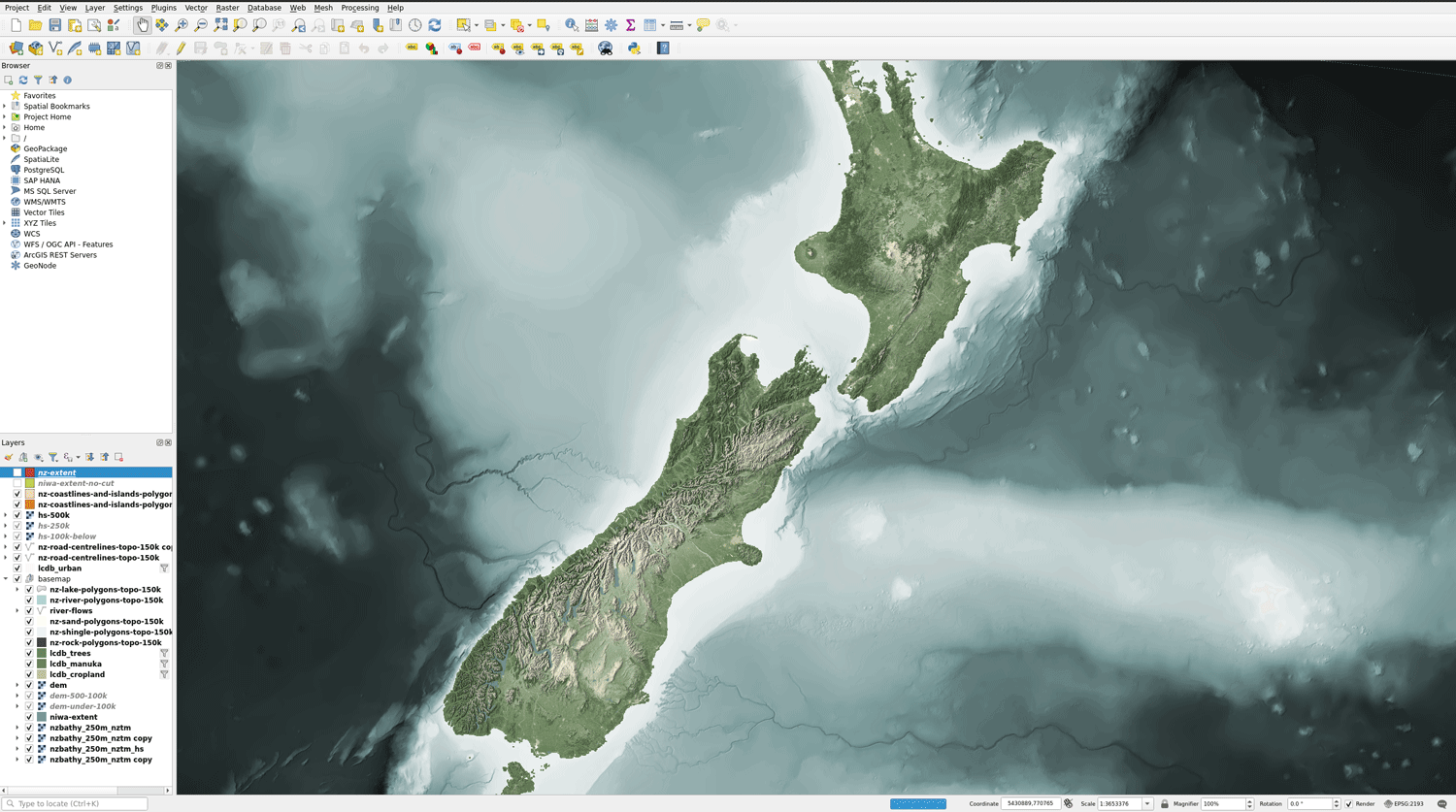Select the Pan Map tool
This screenshot has width=1456, height=812.
[x=142, y=24]
